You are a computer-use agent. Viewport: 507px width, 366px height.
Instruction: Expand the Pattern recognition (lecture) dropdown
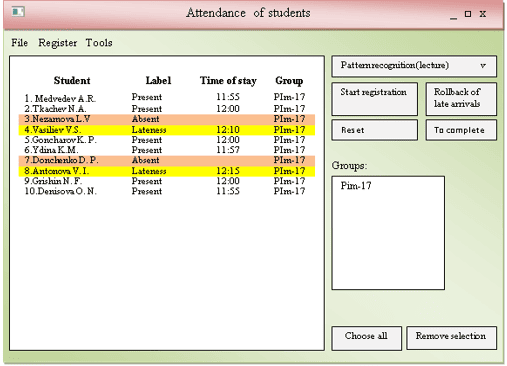click(x=414, y=66)
